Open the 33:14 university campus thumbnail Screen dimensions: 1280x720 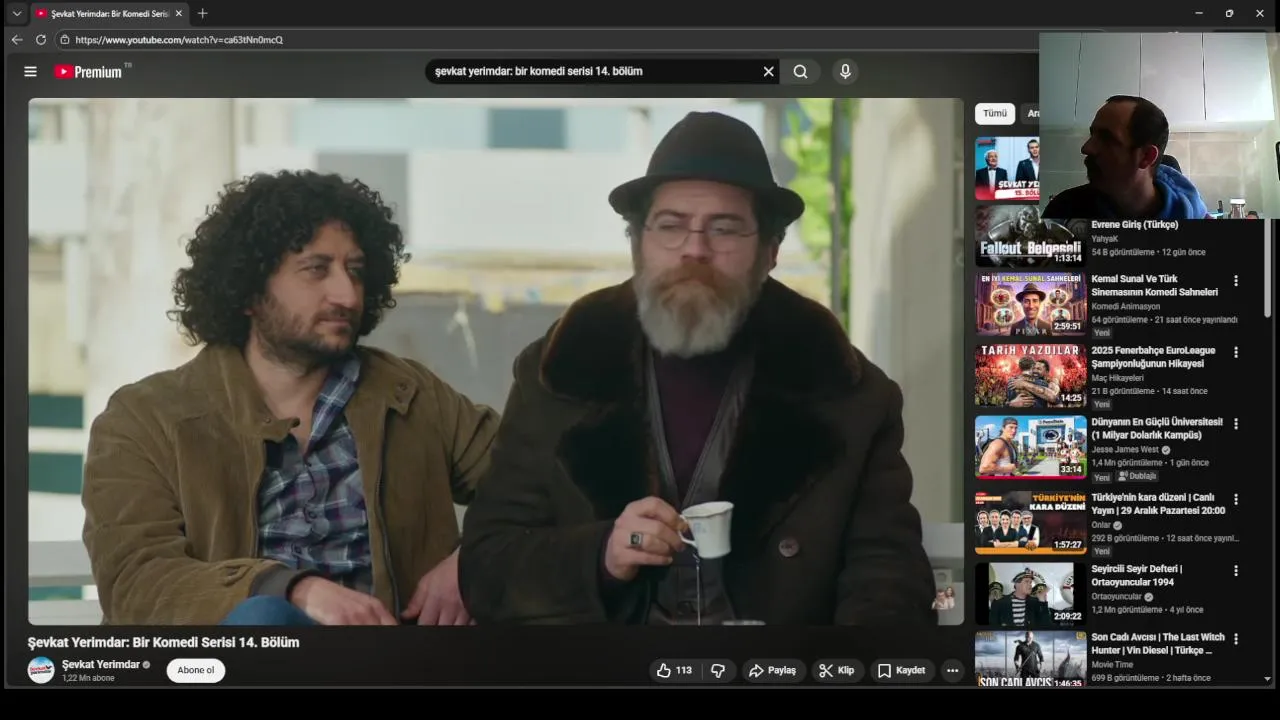coord(1030,447)
